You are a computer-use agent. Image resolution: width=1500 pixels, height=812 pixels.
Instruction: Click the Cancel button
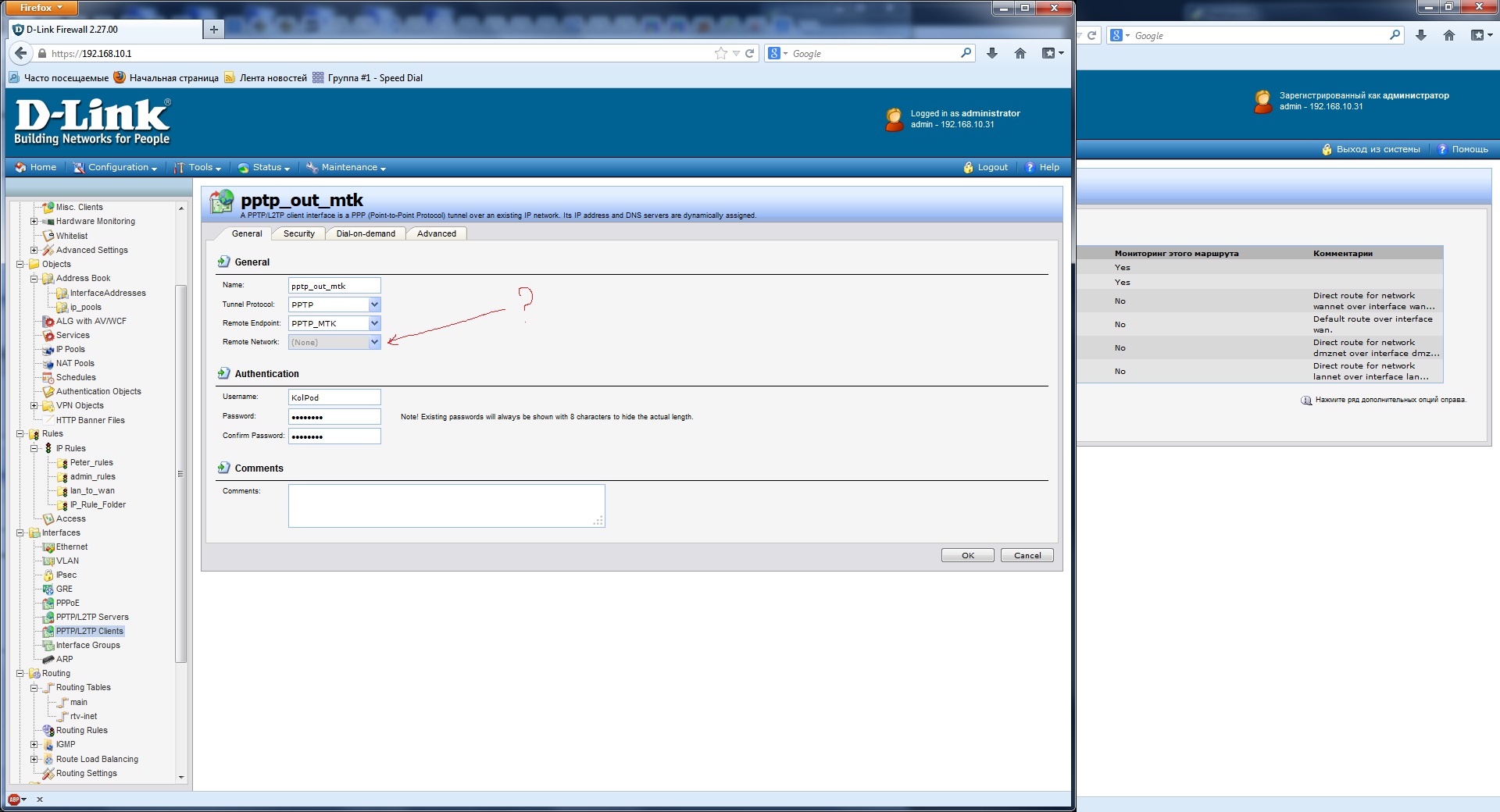(1027, 555)
